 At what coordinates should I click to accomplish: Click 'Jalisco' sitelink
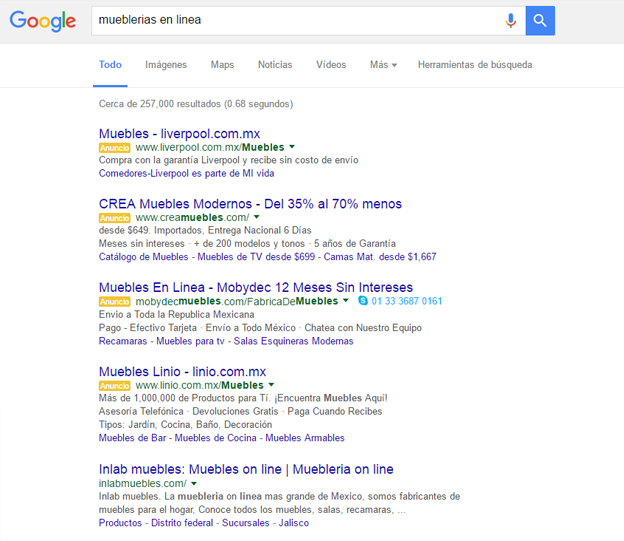pyautogui.click(x=294, y=523)
